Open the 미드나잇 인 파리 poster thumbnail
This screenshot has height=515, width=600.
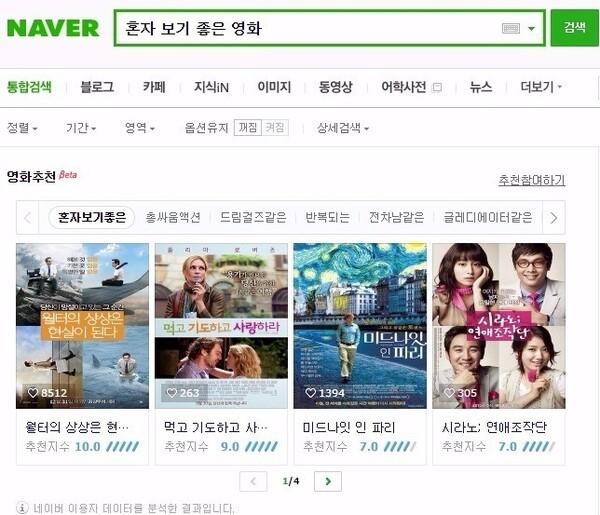[x=360, y=326]
